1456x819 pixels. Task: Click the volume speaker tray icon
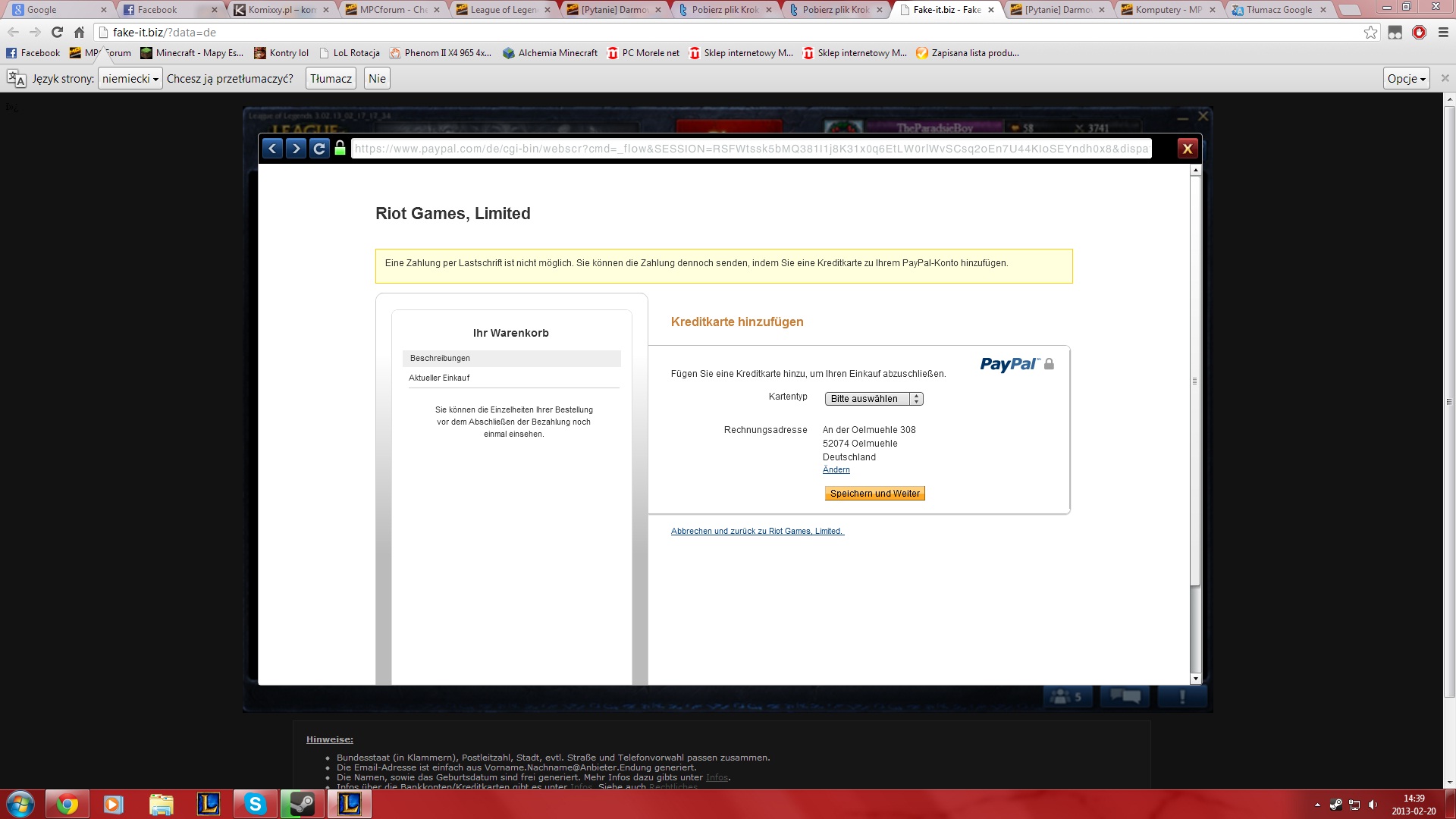1373,805
